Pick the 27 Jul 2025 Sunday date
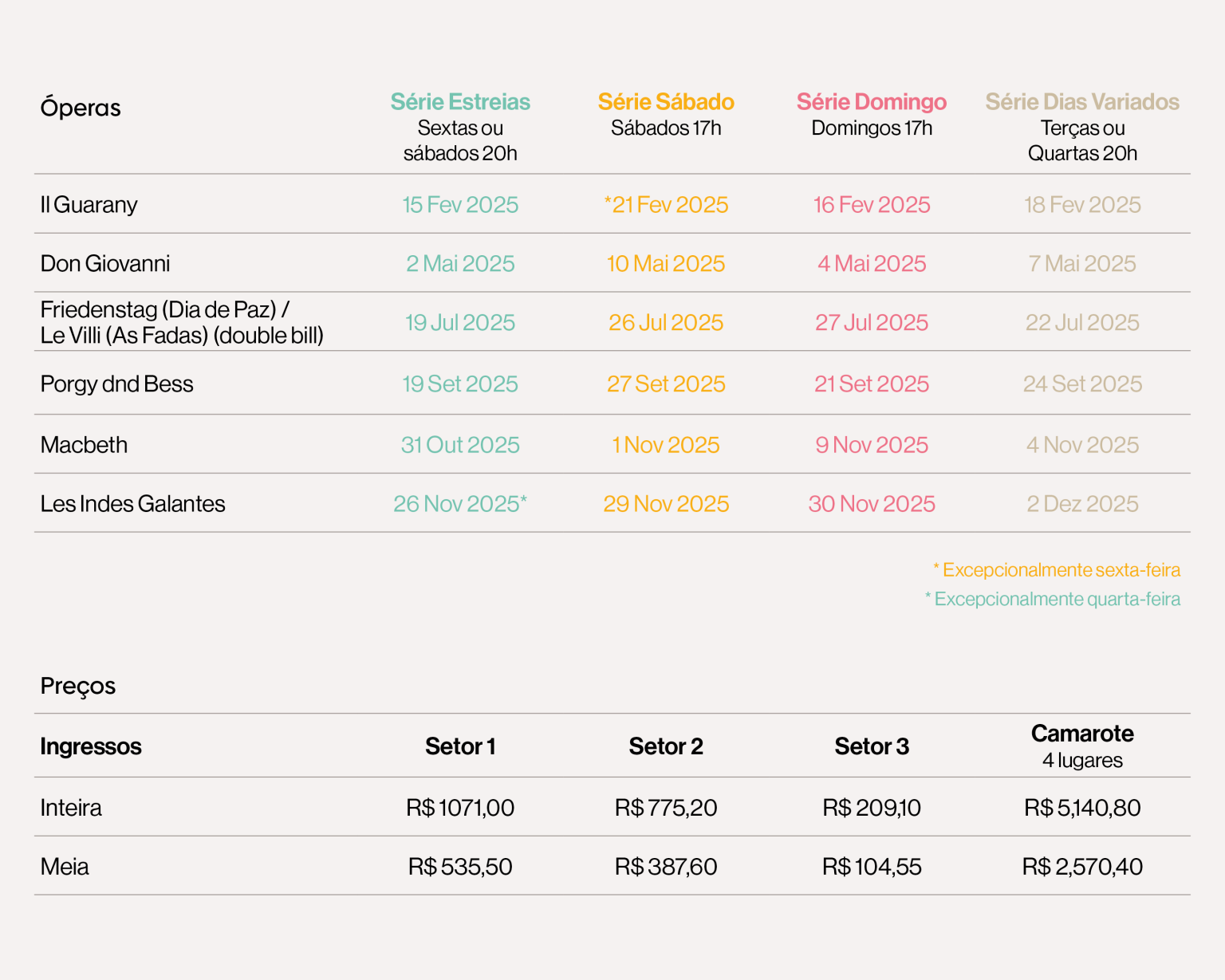 871,323
